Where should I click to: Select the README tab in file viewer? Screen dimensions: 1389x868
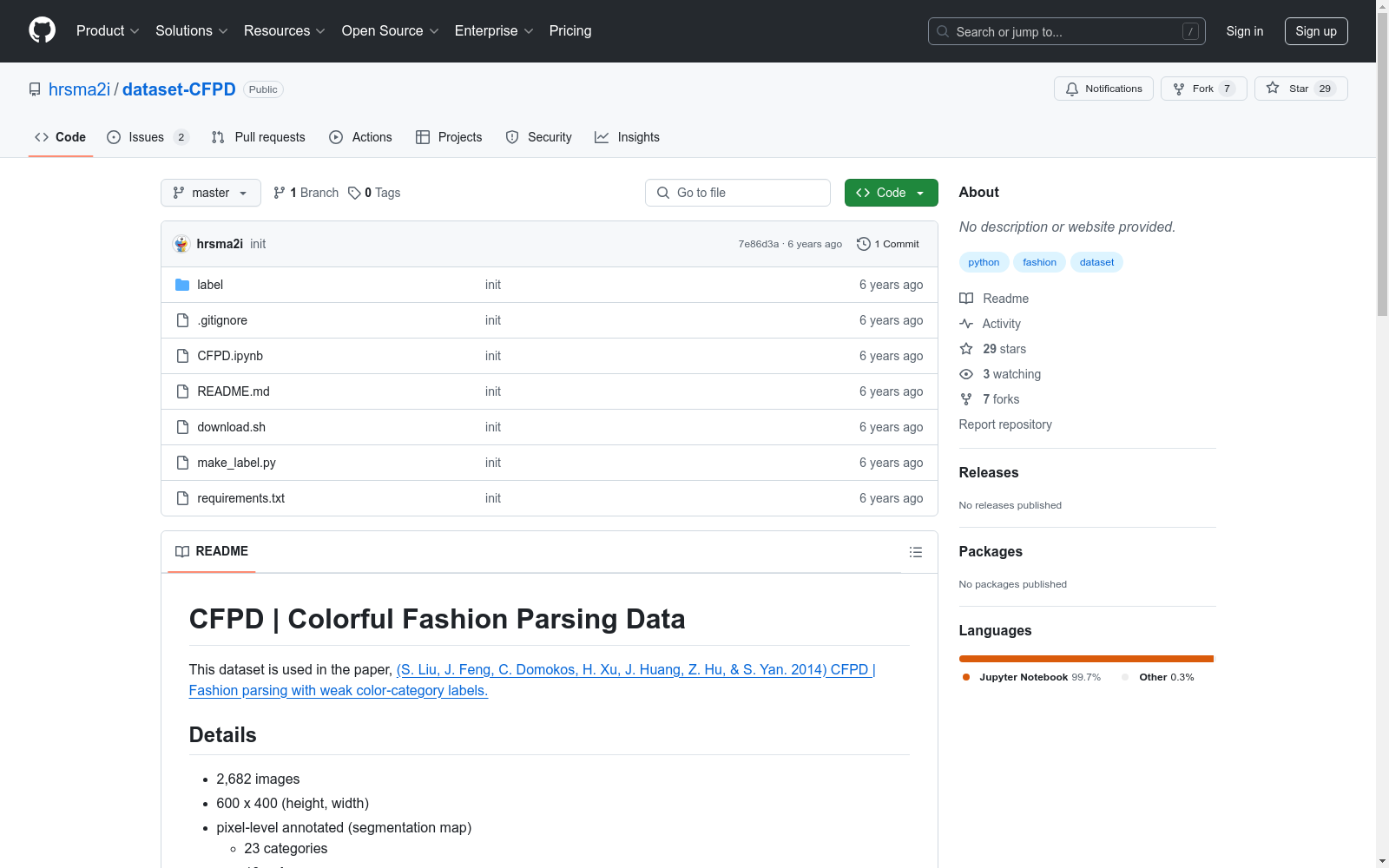[x=212, y=551]
